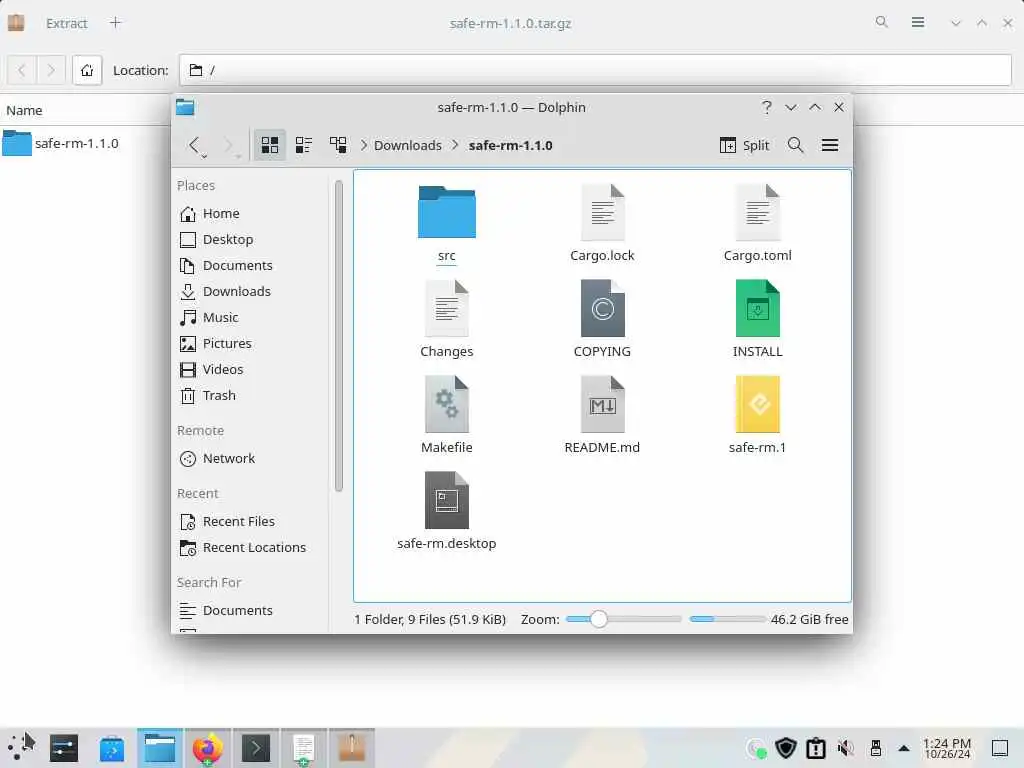Select the README.md markdown file
The image size is (1024, 768).
pyautogui.click(x=602, y=404)
